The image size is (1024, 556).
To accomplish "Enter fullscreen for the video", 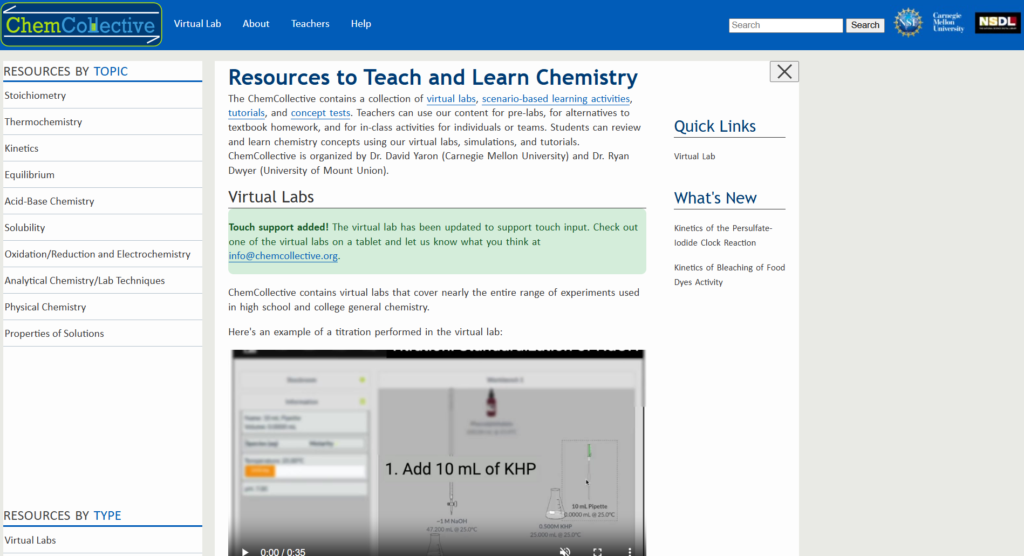I will point(597,552).
